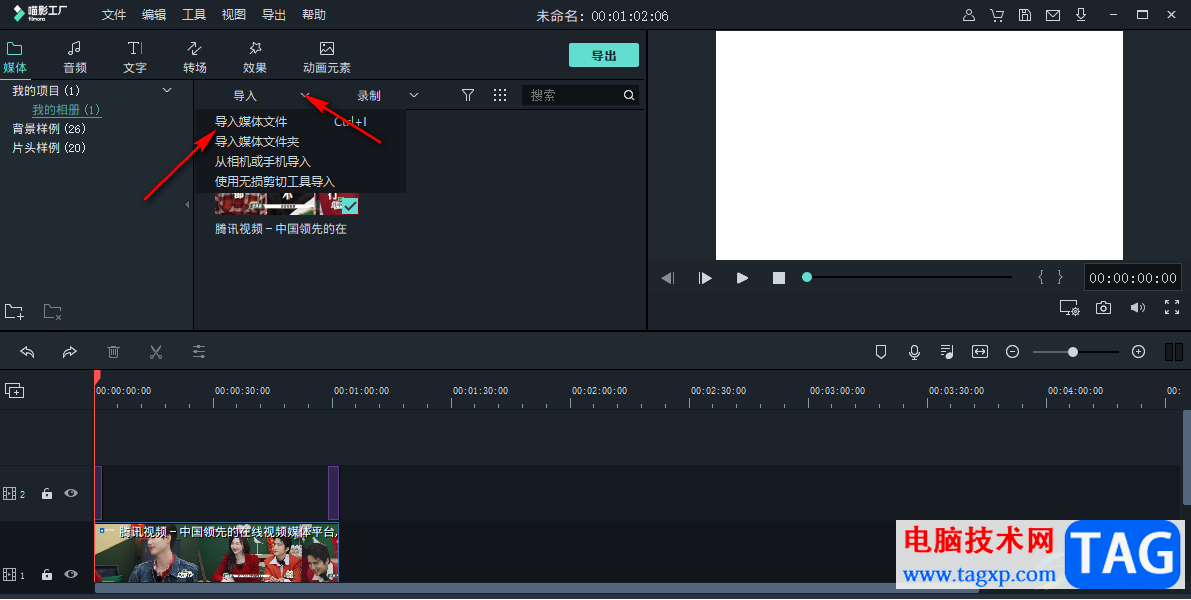Select the Tencent video media thumbnail

(x=286, y=204)
